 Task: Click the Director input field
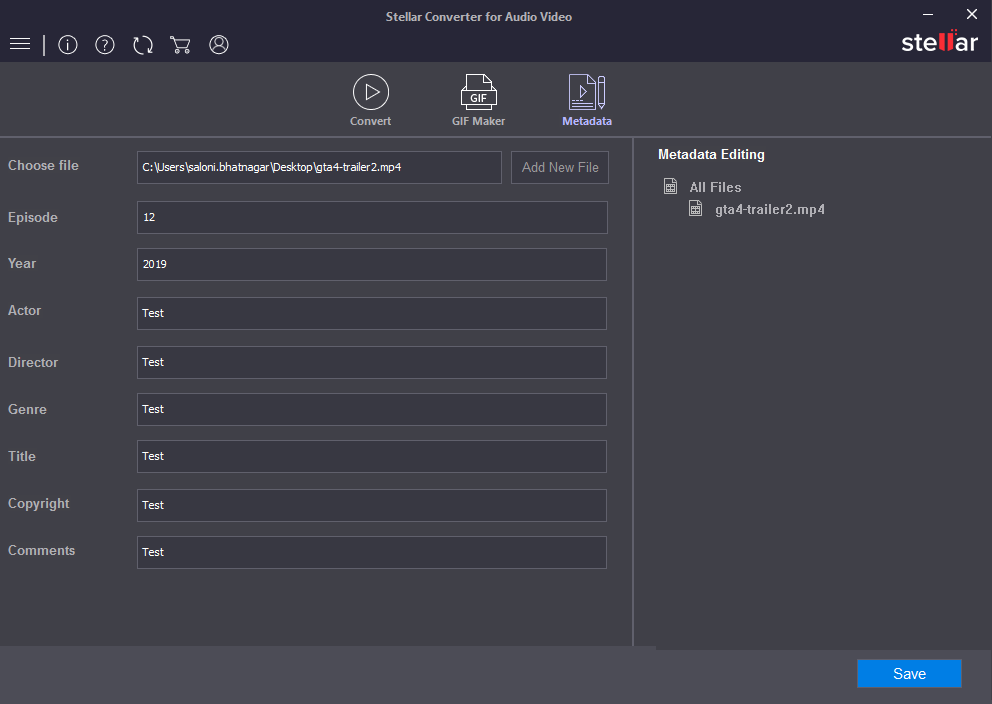(372, 362)
